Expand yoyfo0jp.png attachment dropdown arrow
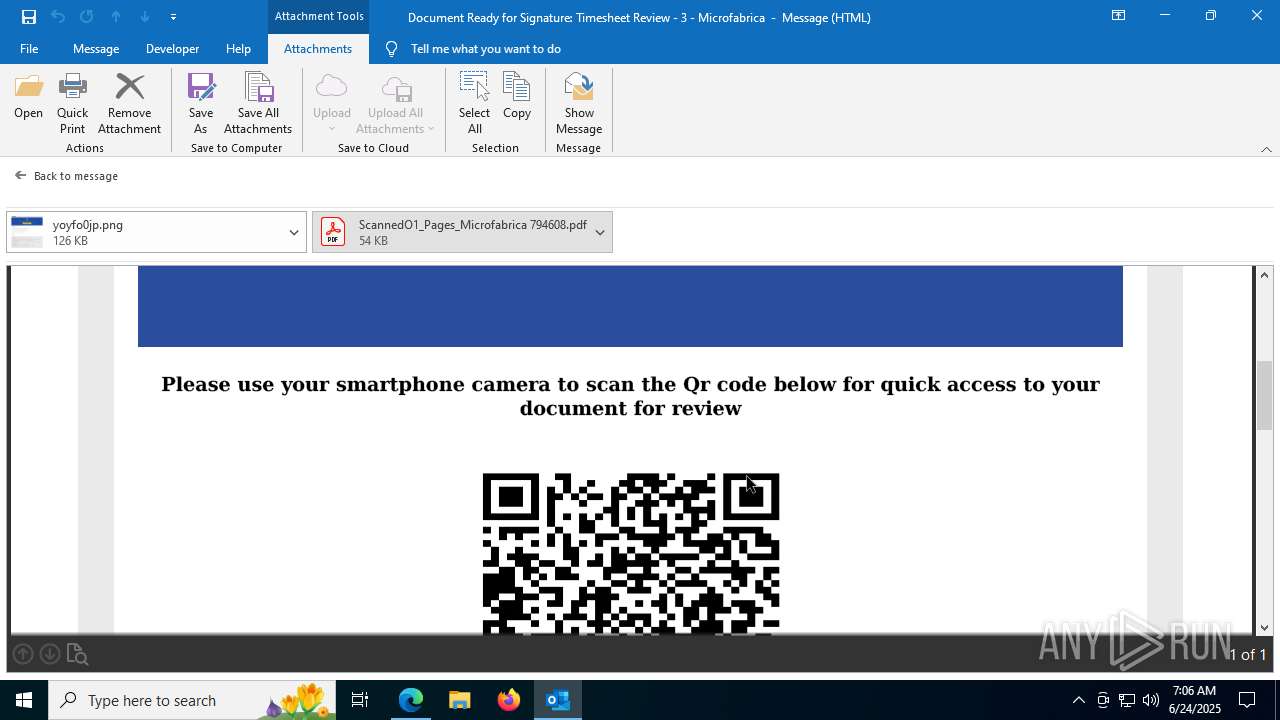1280x720 pixels. (x=294, y=232)
